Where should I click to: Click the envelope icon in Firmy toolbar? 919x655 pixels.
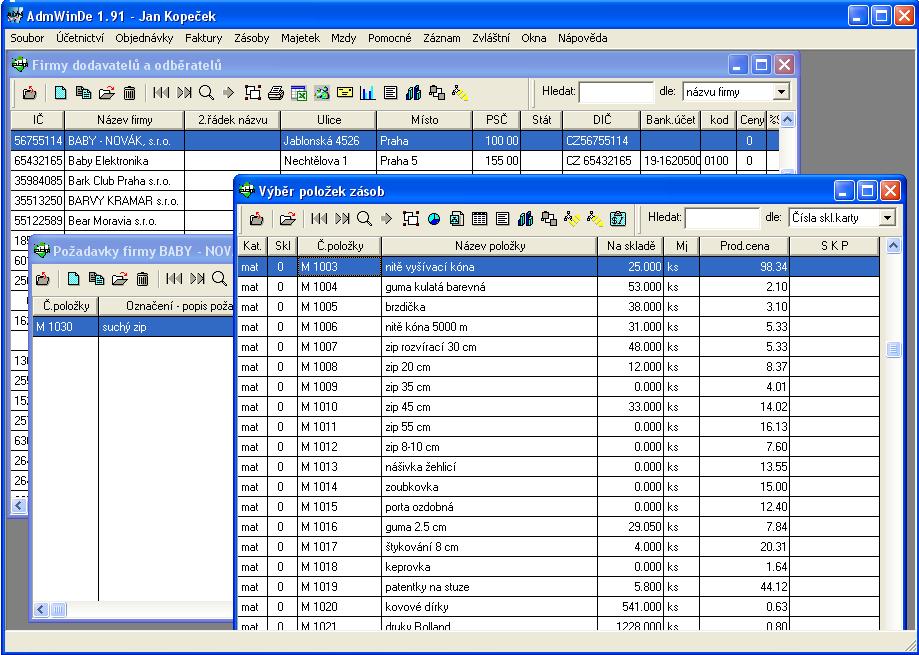[x=345, y=92]
